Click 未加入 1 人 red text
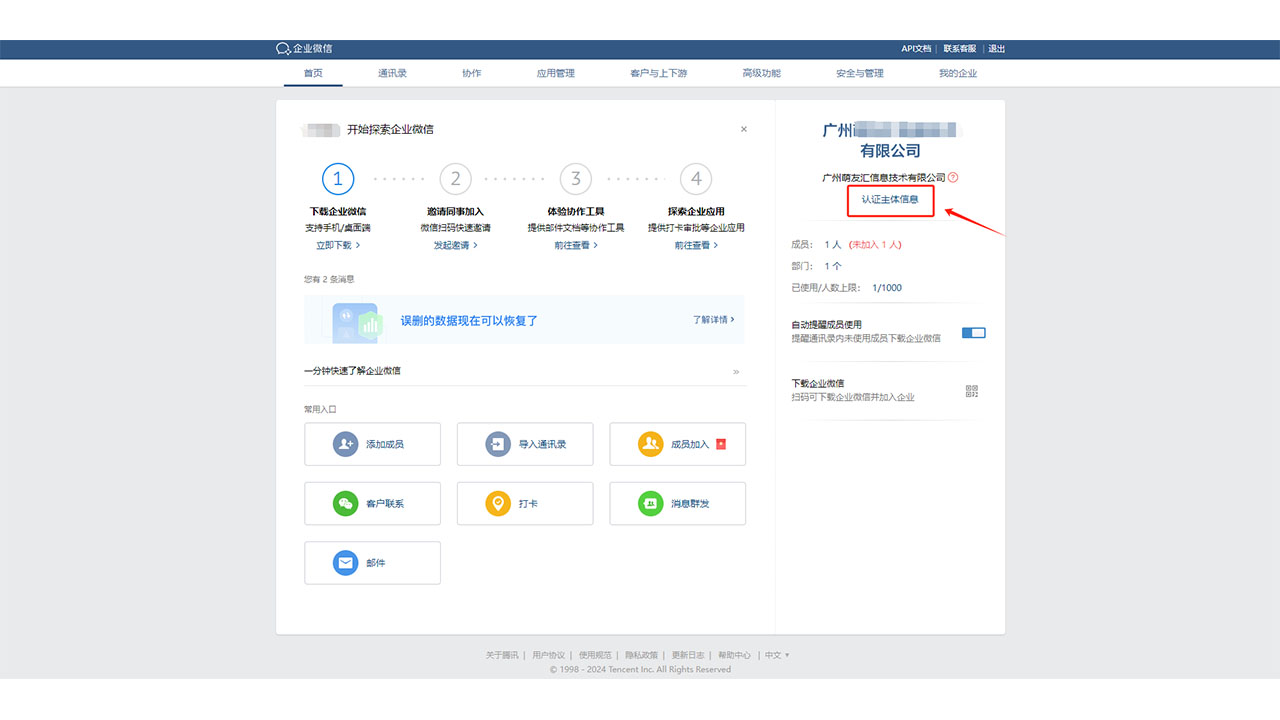1280x720 pixels. 875,245
